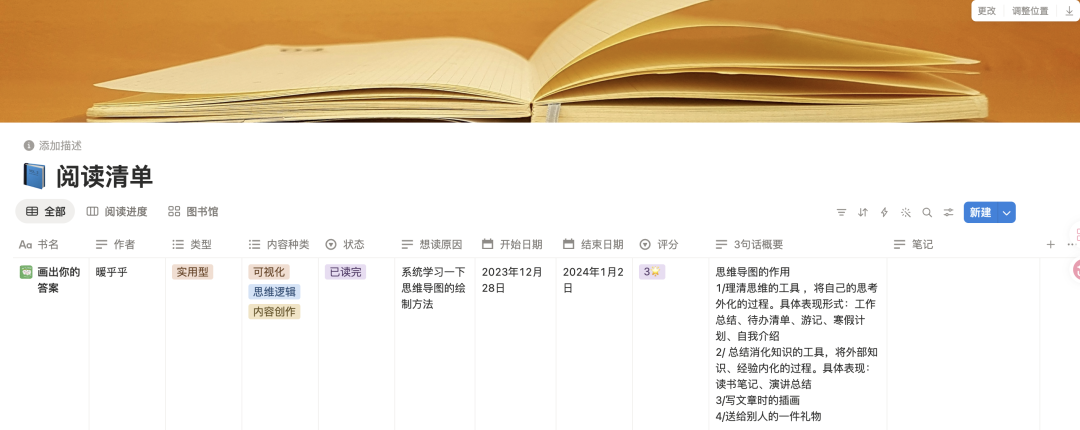
Task: Open the magnifier search icon
Action: coord(927,212)
